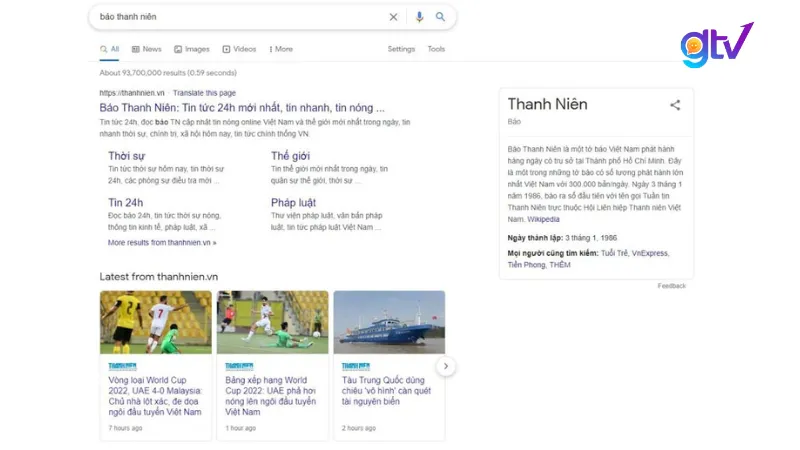Click the 'About 93,700,000 results' text
The image size is (800, 450).
coord(168,73)
